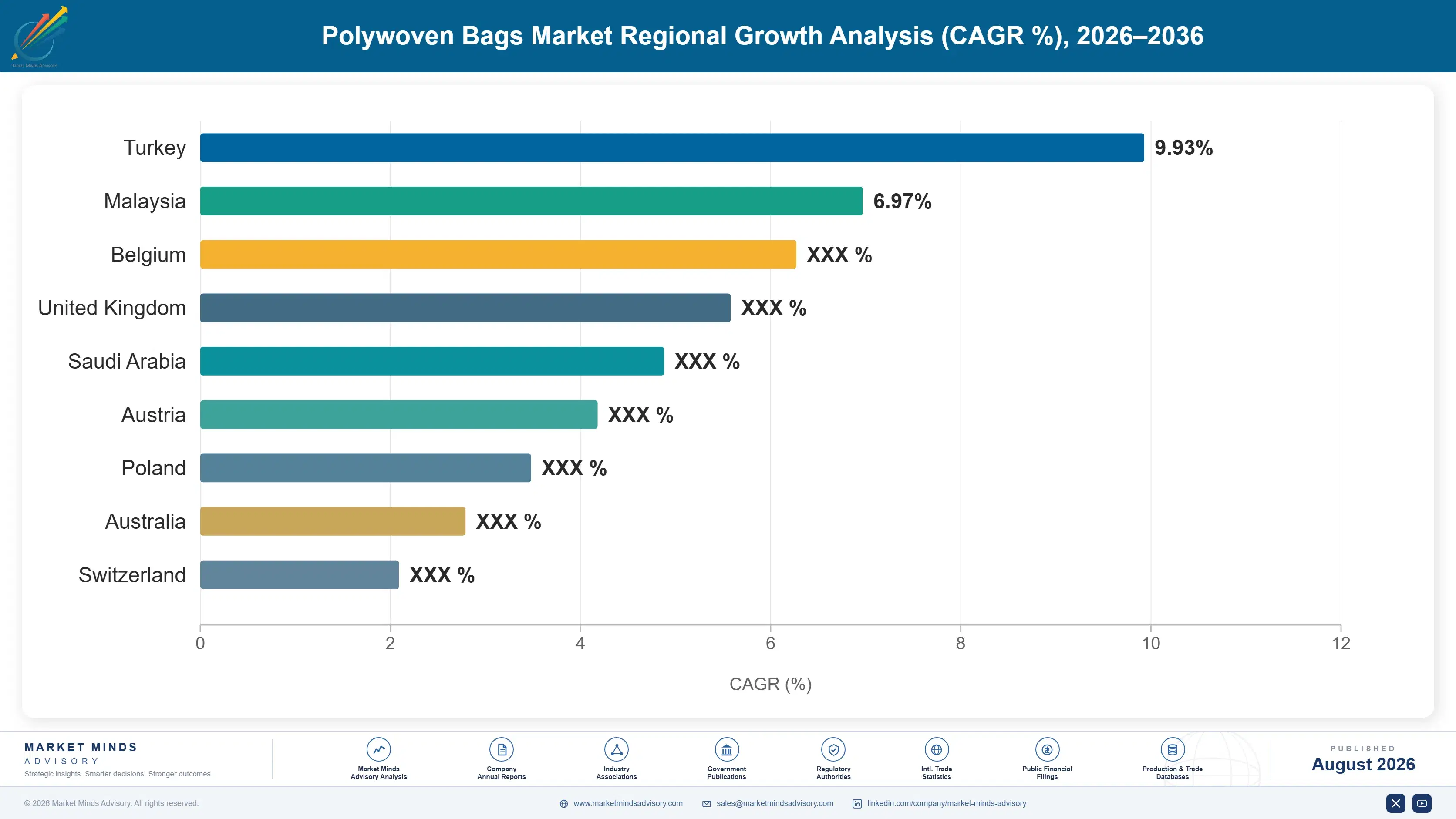Click the sales@marketmindsadvisory.com email link

(x=775, y=803)
